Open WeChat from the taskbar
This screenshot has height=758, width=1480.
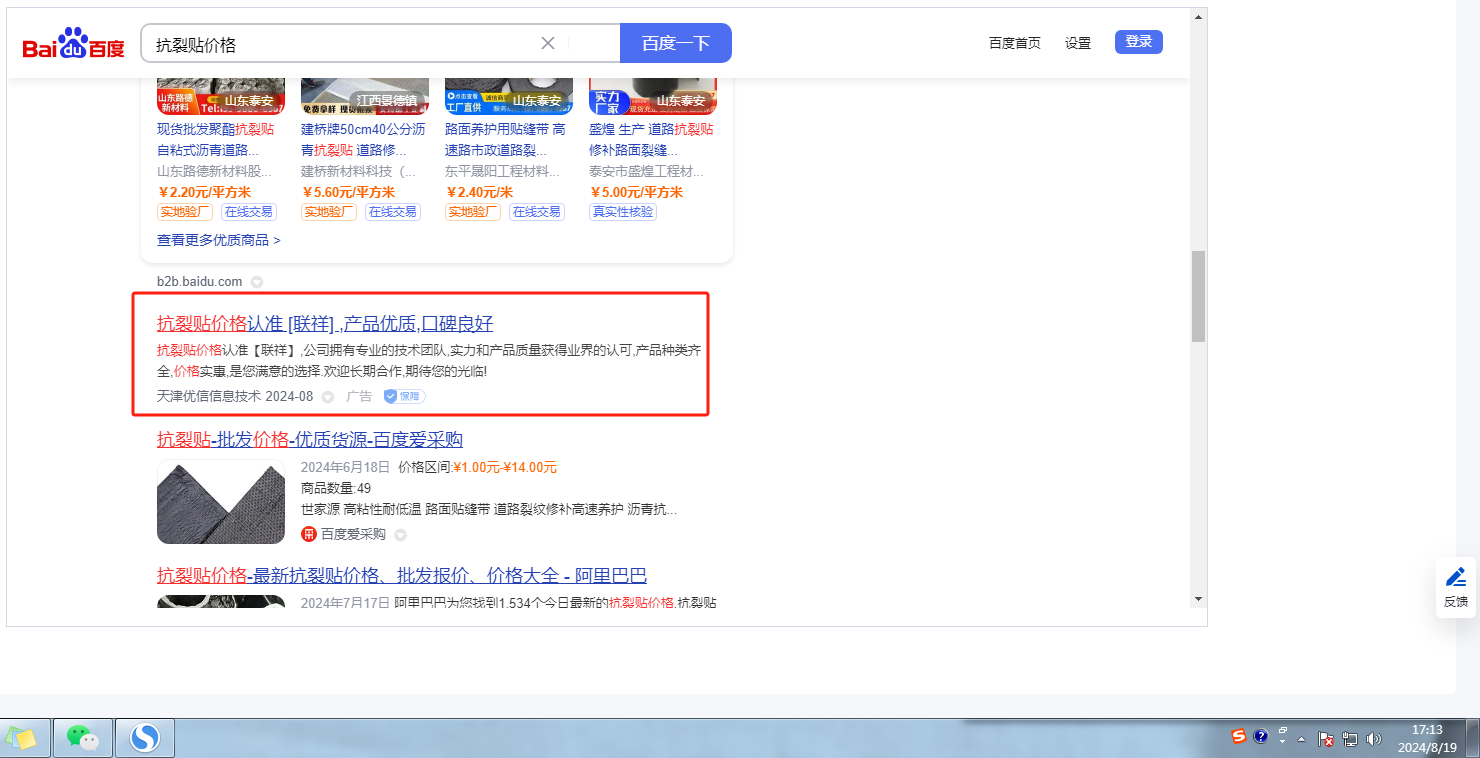click(x=82, y=738)
